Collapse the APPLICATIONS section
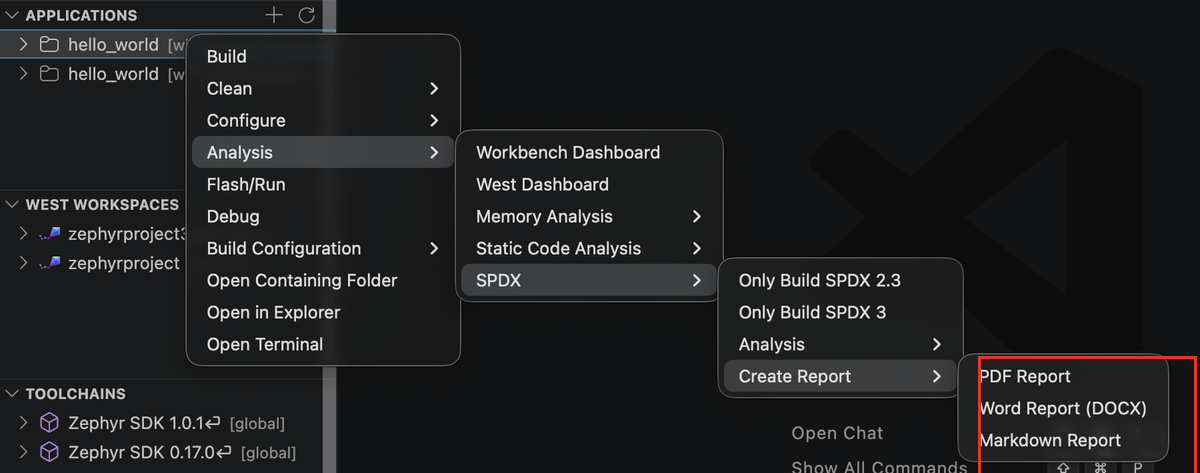Image resolution: width=1200 pixels, height=473 pixels. click(x=12, y=16)
